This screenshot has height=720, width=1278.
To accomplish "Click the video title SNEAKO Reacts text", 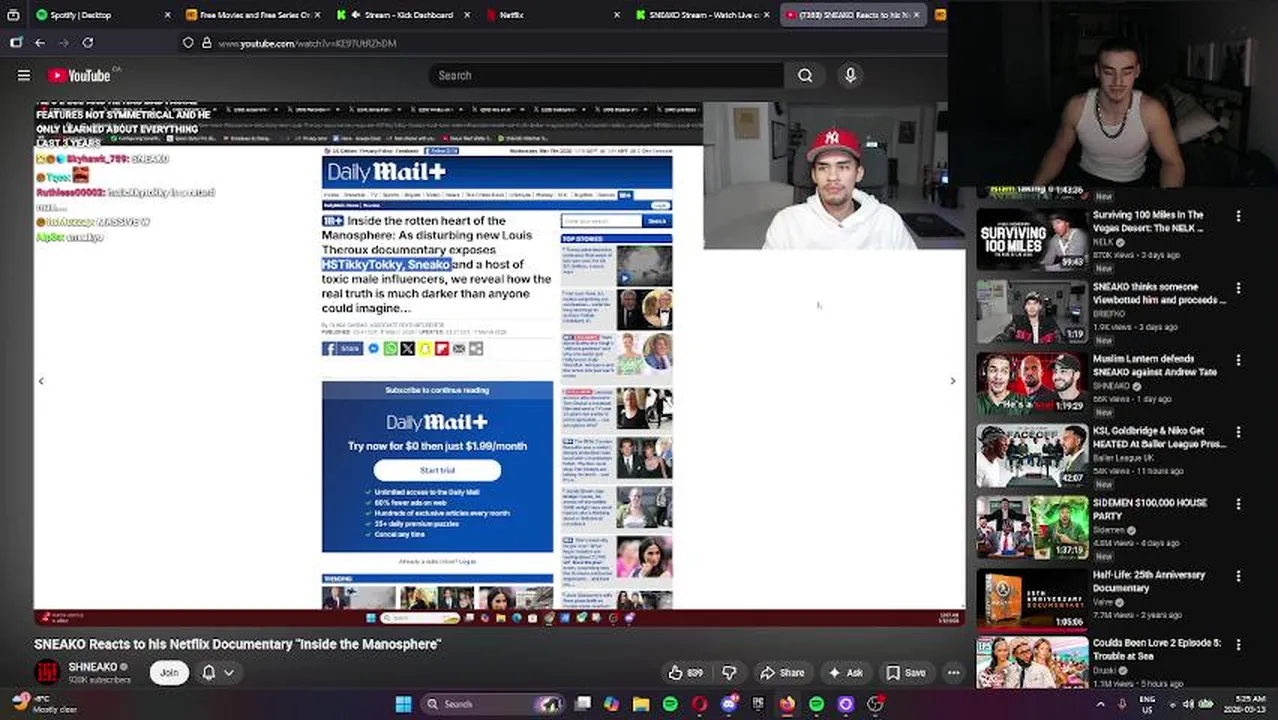I will click(237, 644).
